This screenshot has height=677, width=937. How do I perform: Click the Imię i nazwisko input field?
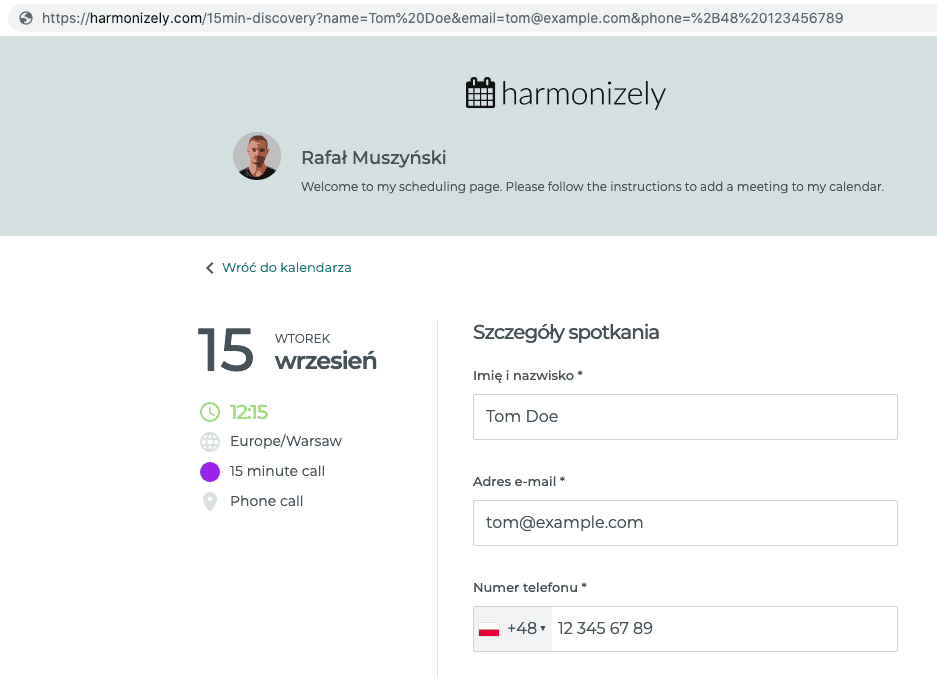click(x=685, y=417)
